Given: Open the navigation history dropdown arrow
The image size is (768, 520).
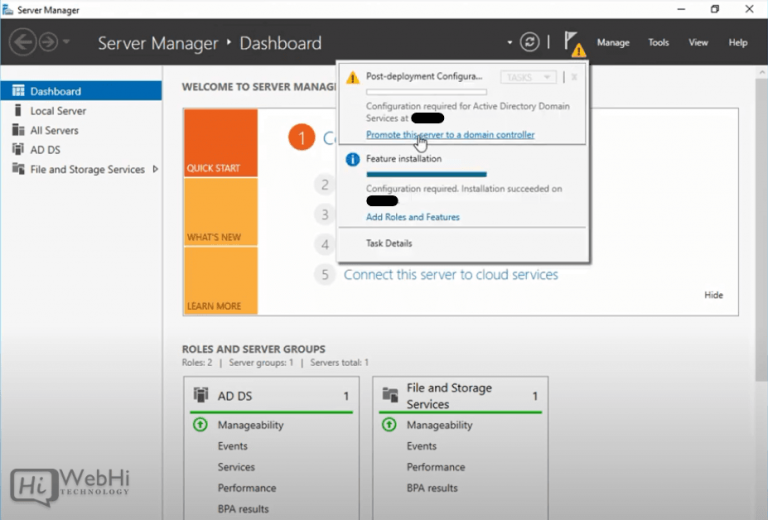Looking at the screenshot, I should click(67, 42).
